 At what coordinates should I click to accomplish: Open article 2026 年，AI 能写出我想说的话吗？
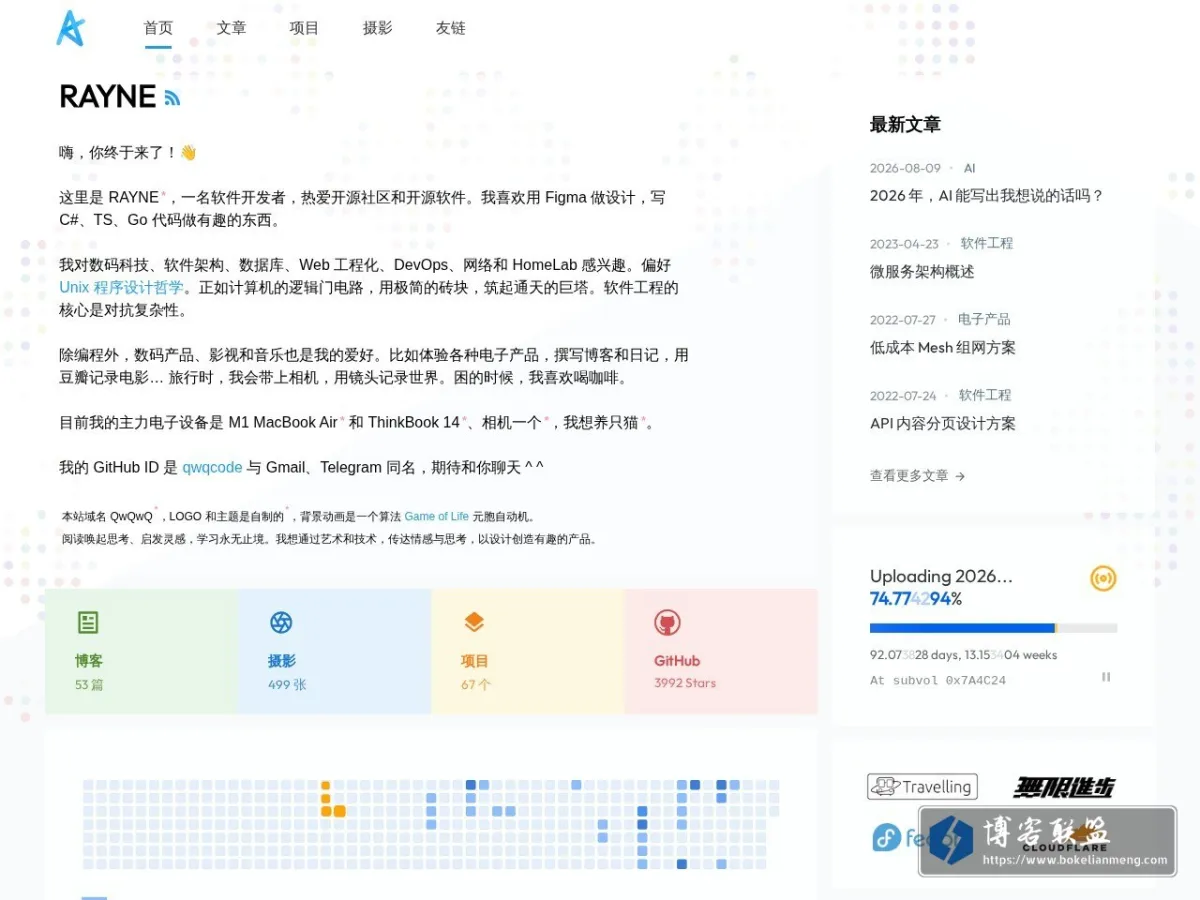pyautogui.click(x=986, y=196)
